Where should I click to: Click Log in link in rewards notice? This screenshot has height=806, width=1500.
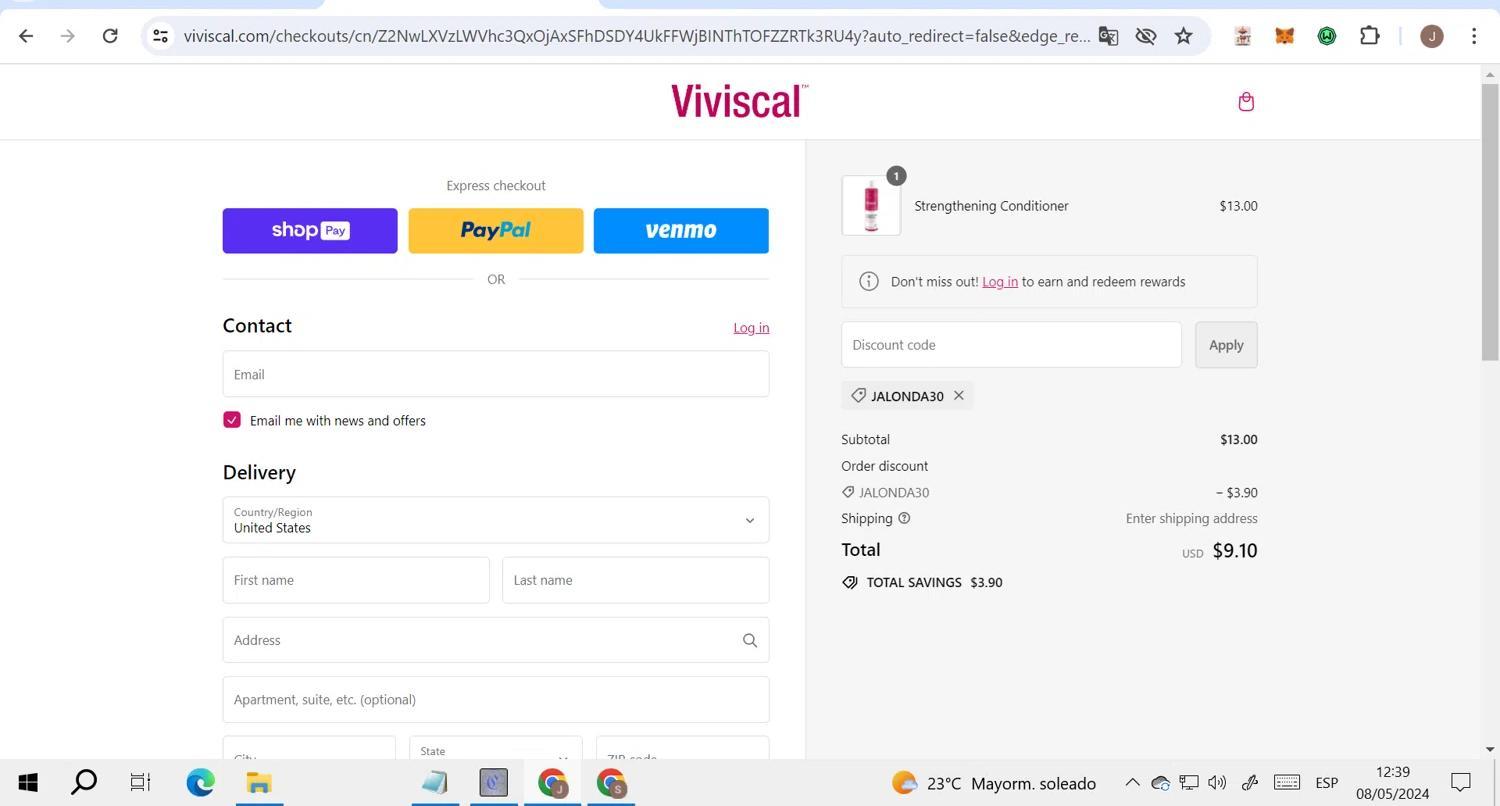click(1000, 282)
